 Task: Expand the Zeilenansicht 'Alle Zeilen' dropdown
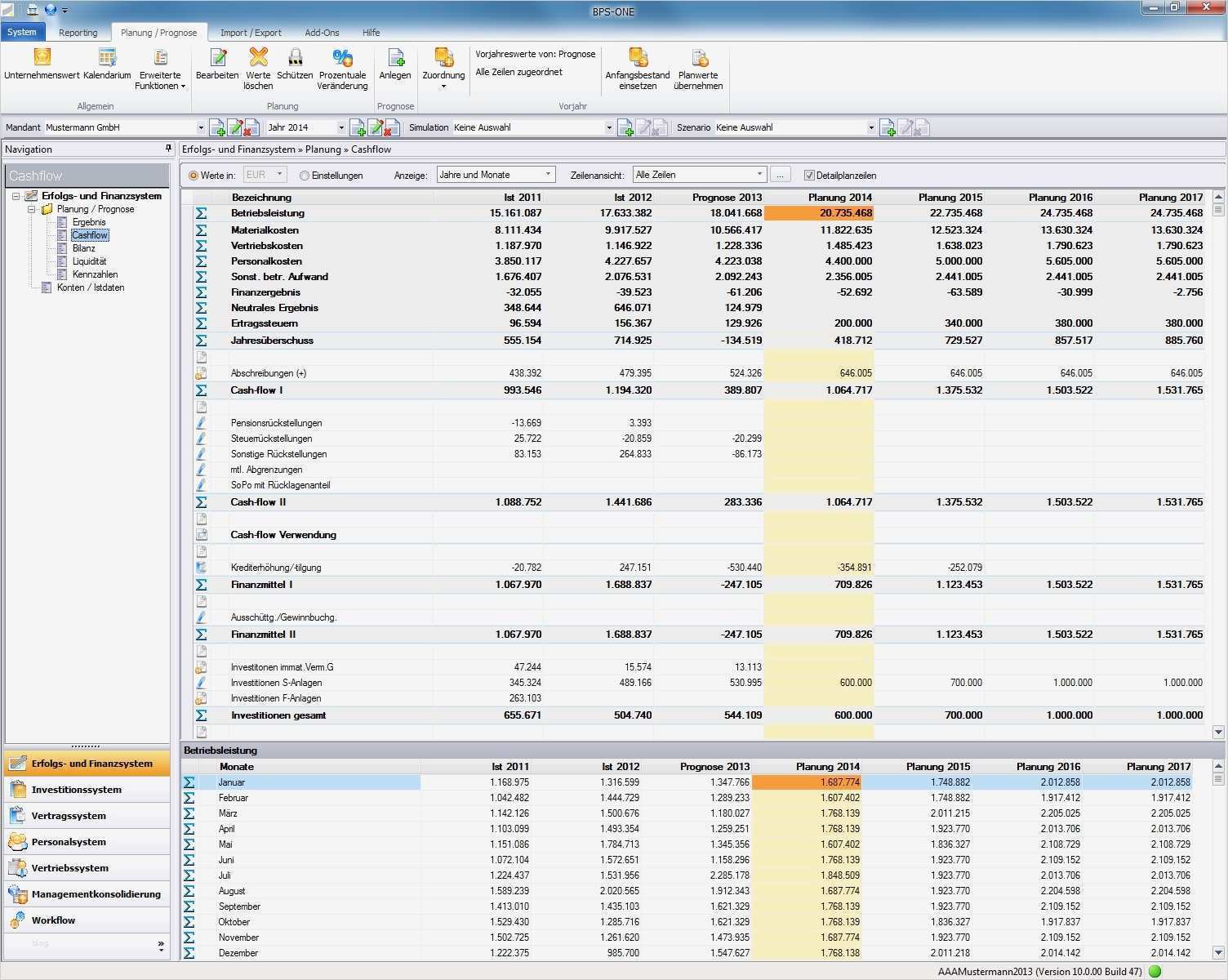[x=759, y=175]
